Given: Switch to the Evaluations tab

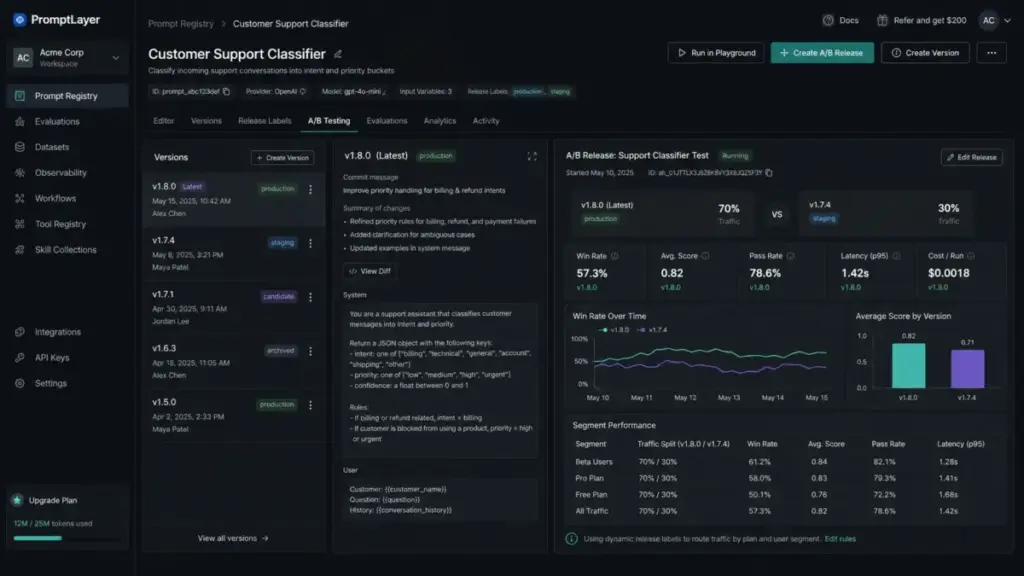Looking at the screenshot, I should tap(387, 121).
